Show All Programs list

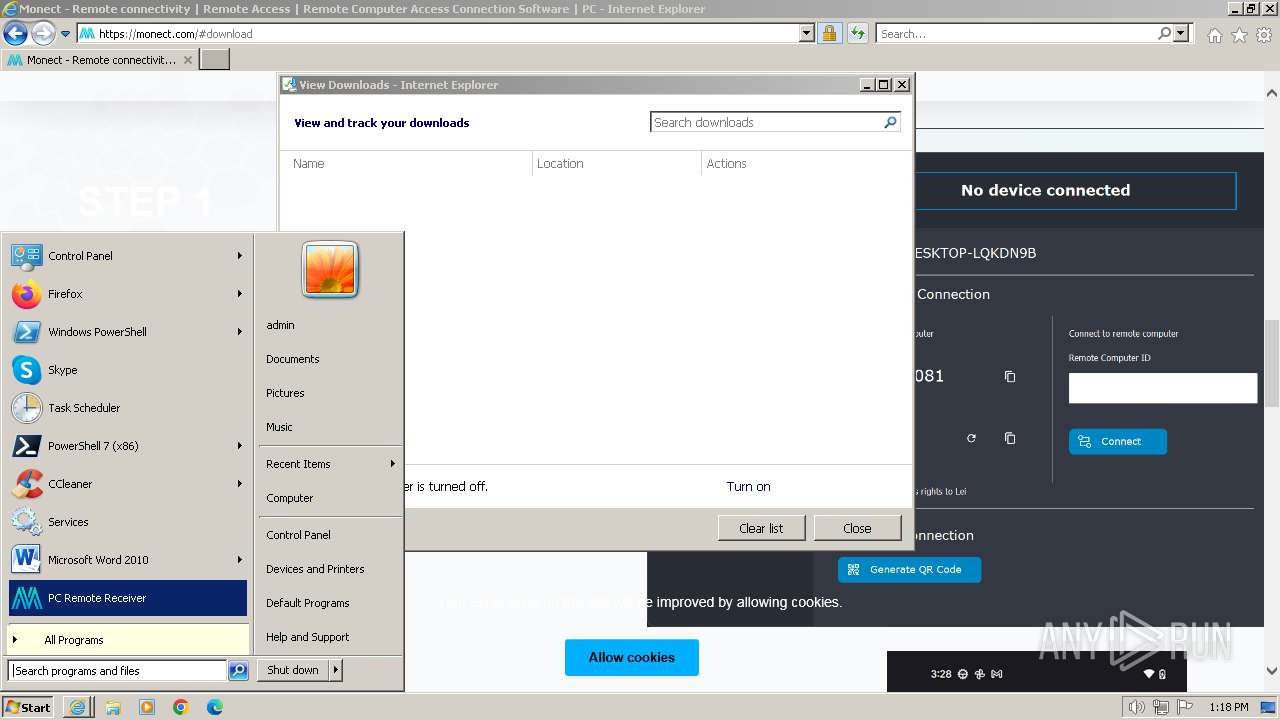click(128, 640)
